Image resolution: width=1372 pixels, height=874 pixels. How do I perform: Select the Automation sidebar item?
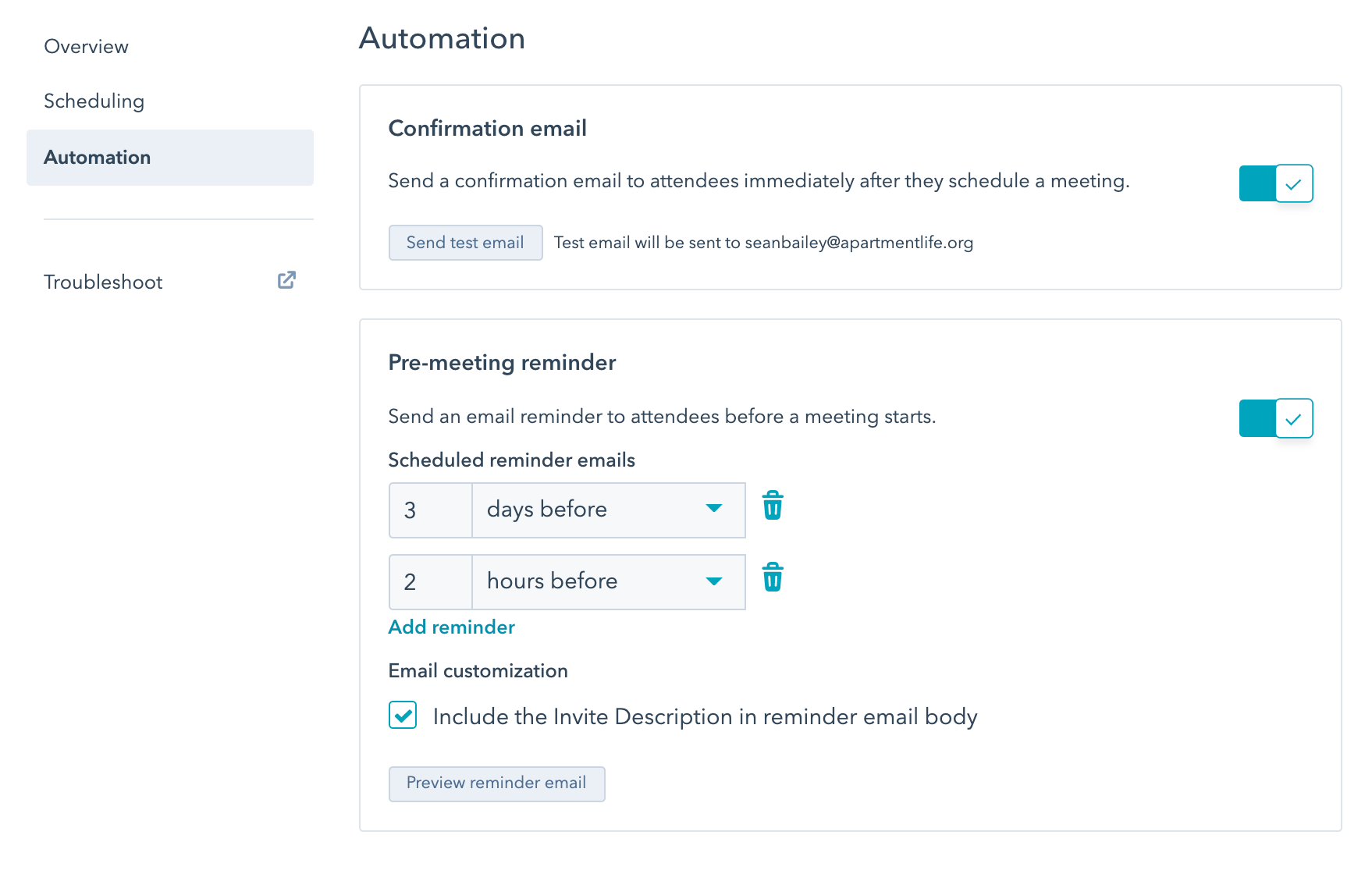[170, 158]
